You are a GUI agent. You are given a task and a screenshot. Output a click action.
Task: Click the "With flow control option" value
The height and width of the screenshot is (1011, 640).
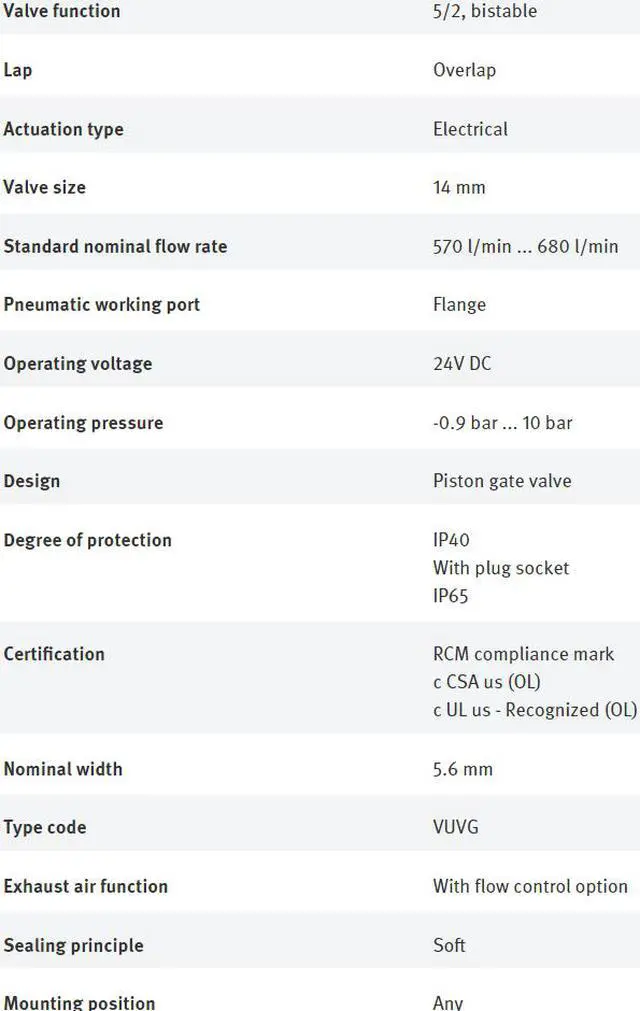click(x=530, y=886)
